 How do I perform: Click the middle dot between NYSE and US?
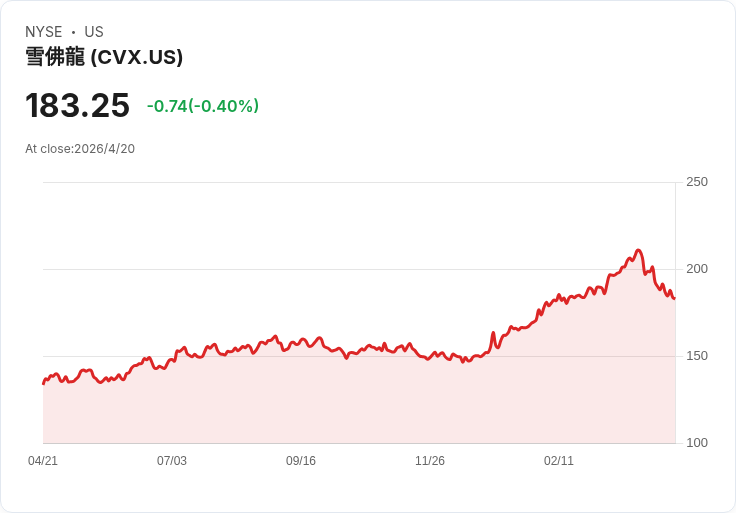coord(73,32)
